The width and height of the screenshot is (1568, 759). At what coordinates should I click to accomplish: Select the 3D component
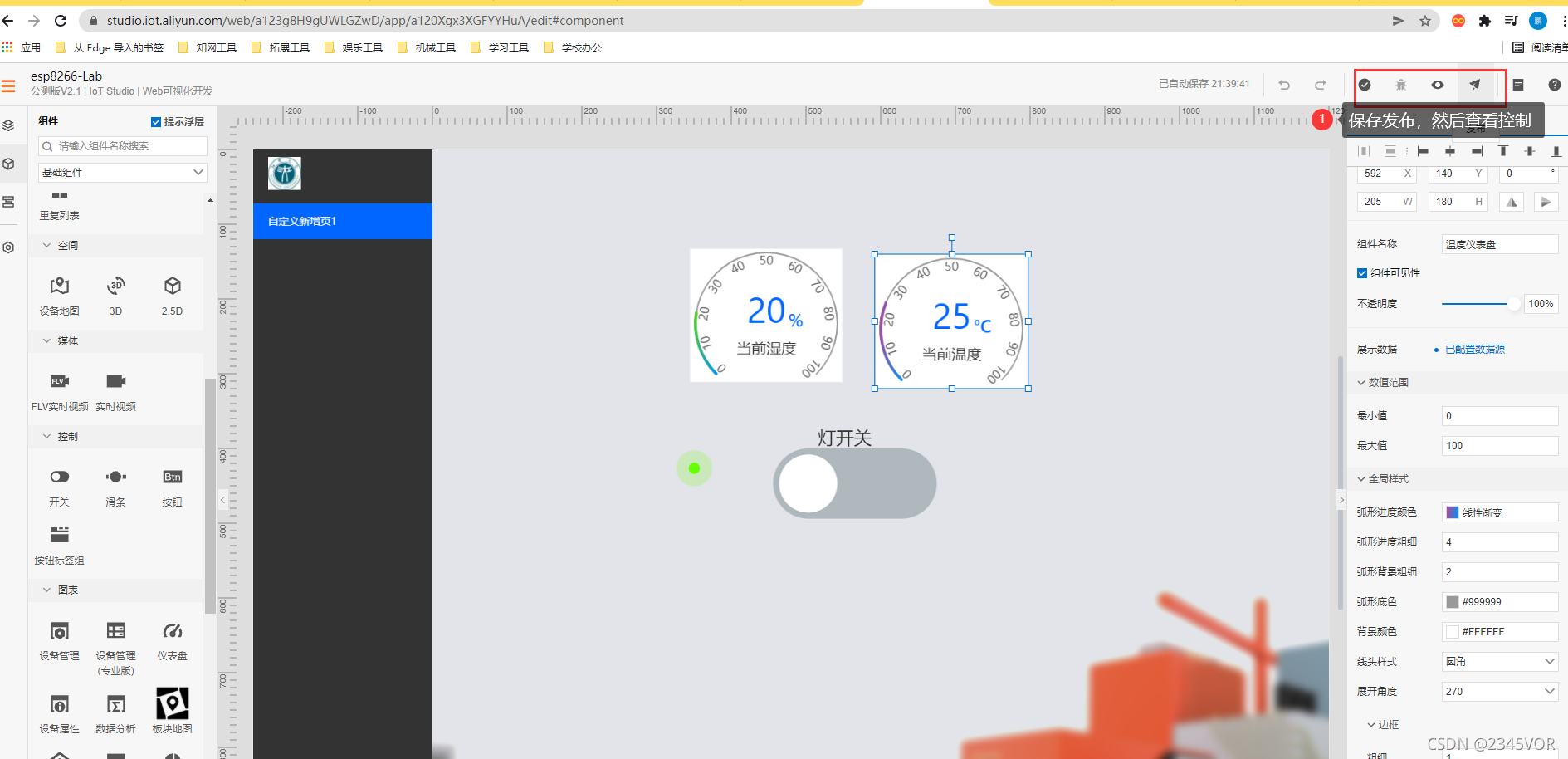[x=116, y=296]
